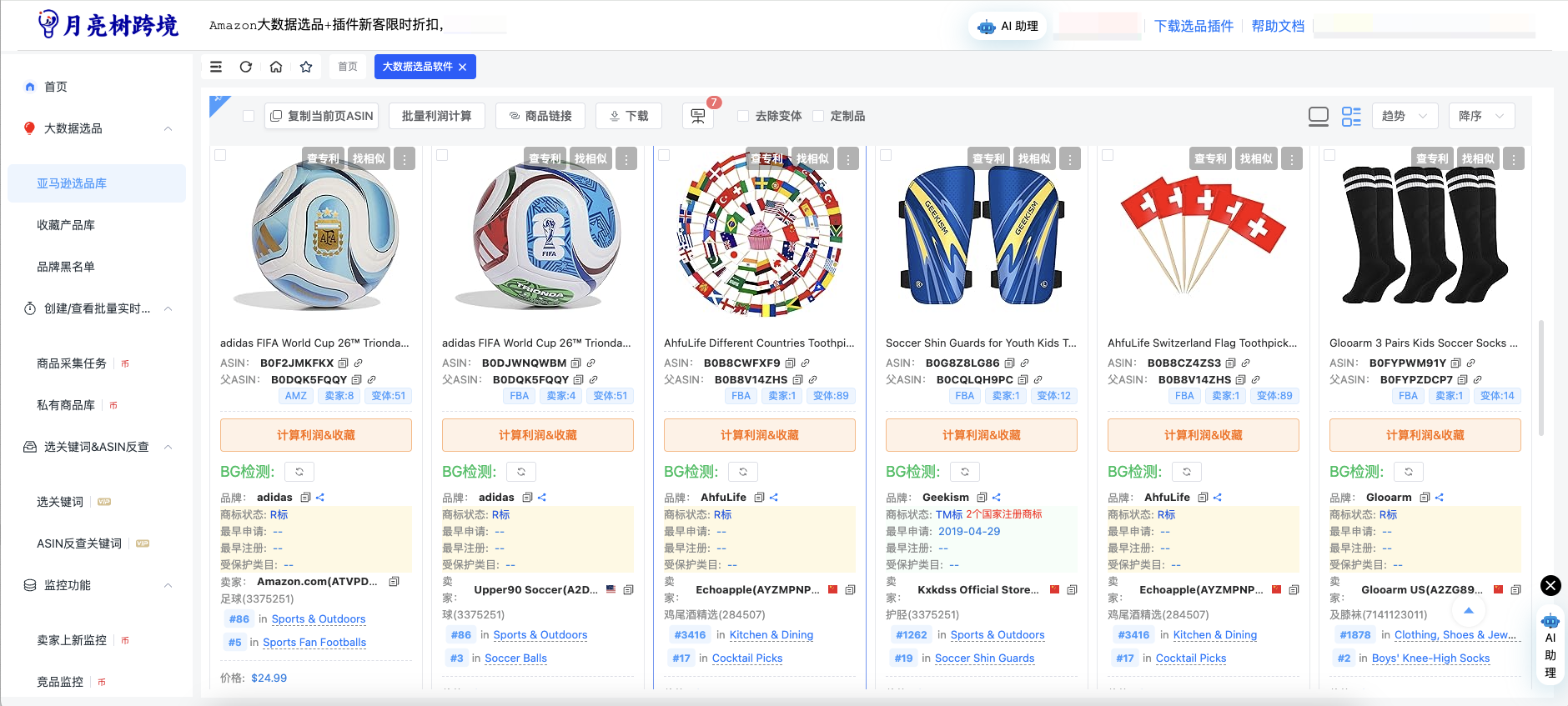Viewport: 1568px width, 706px height.
Task: Click the 批量利润计算 button
Action: pos(436,116)
